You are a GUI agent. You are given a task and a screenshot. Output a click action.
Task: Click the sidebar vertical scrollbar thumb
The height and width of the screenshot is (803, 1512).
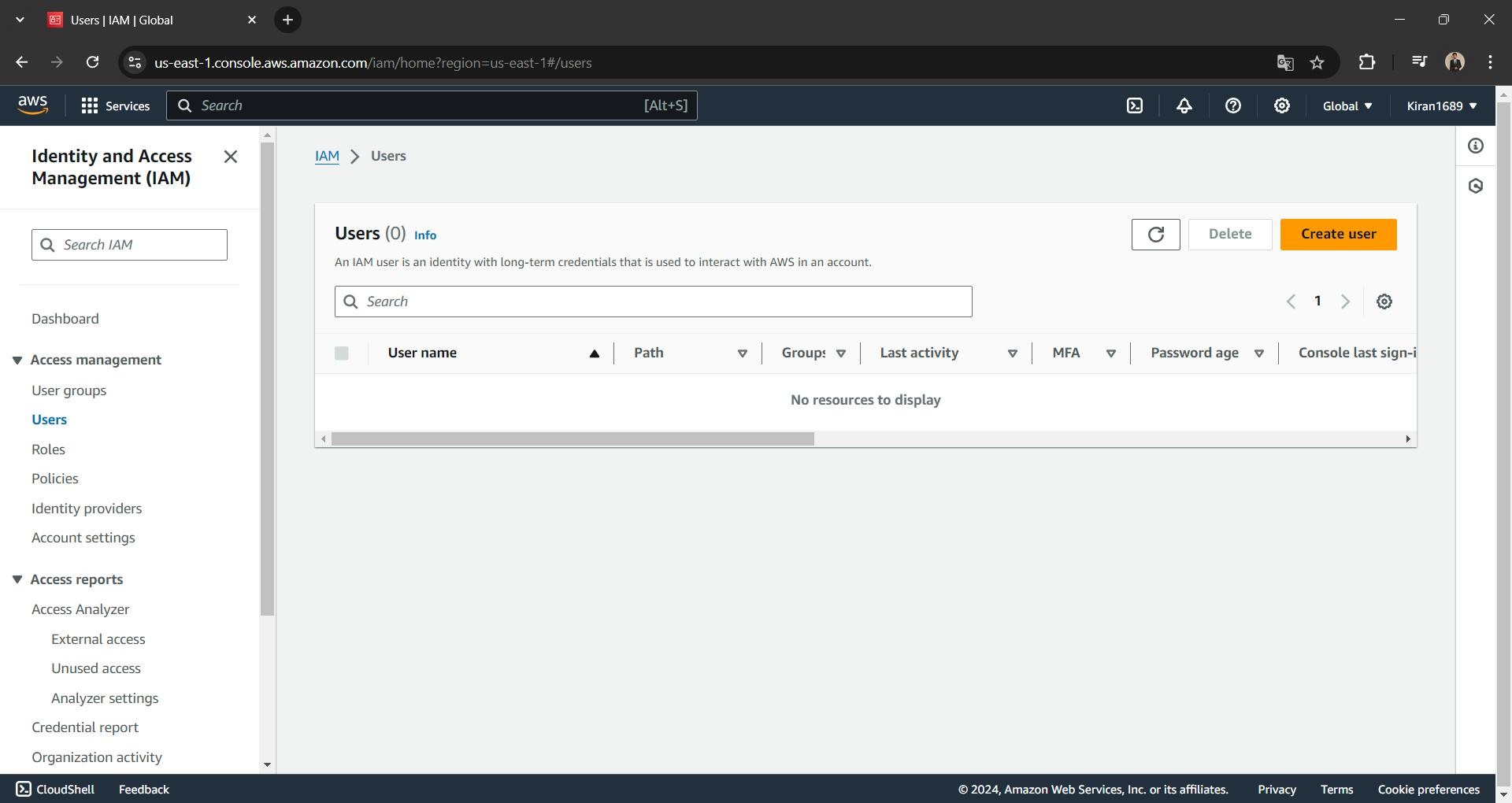pos(267,379)
